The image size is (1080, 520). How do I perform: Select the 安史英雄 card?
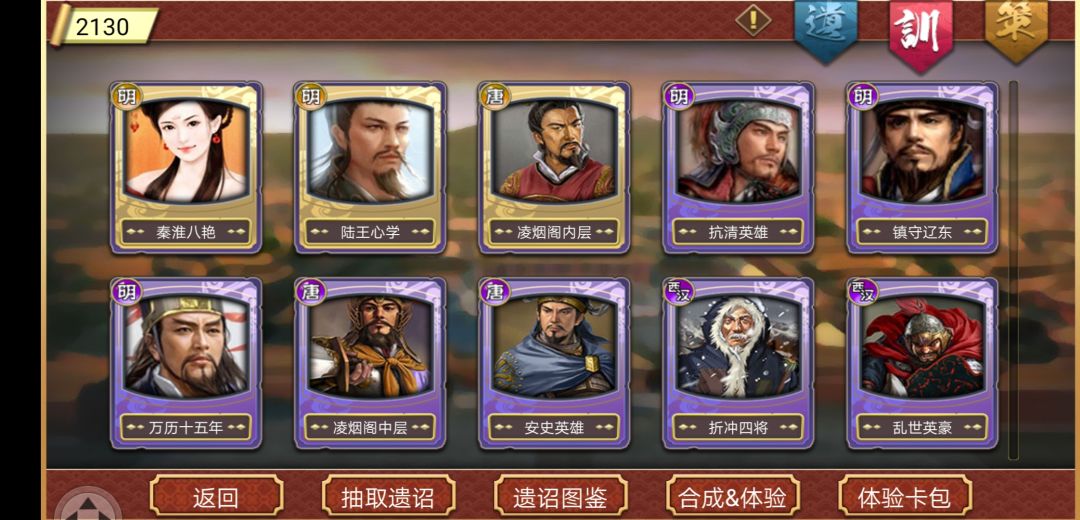point(554,363)
